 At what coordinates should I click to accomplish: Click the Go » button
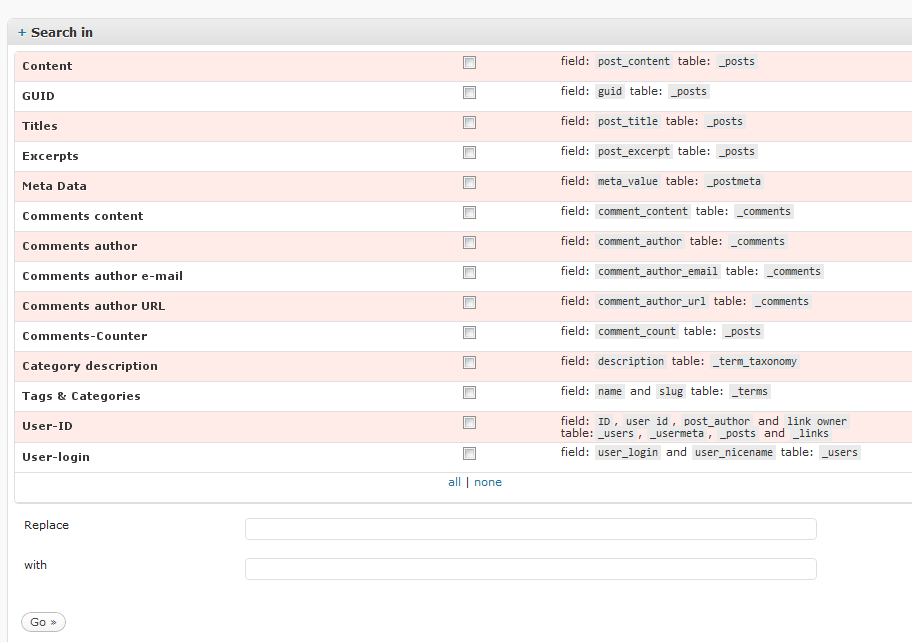(x=44, y=622)
